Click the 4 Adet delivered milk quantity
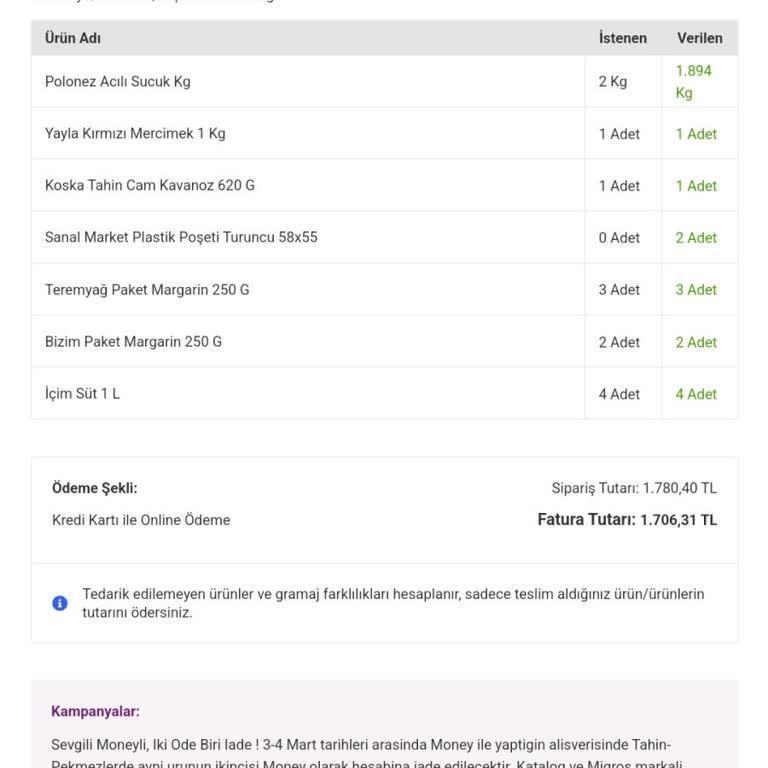768x768 pixels. click(x=696, y=394)
